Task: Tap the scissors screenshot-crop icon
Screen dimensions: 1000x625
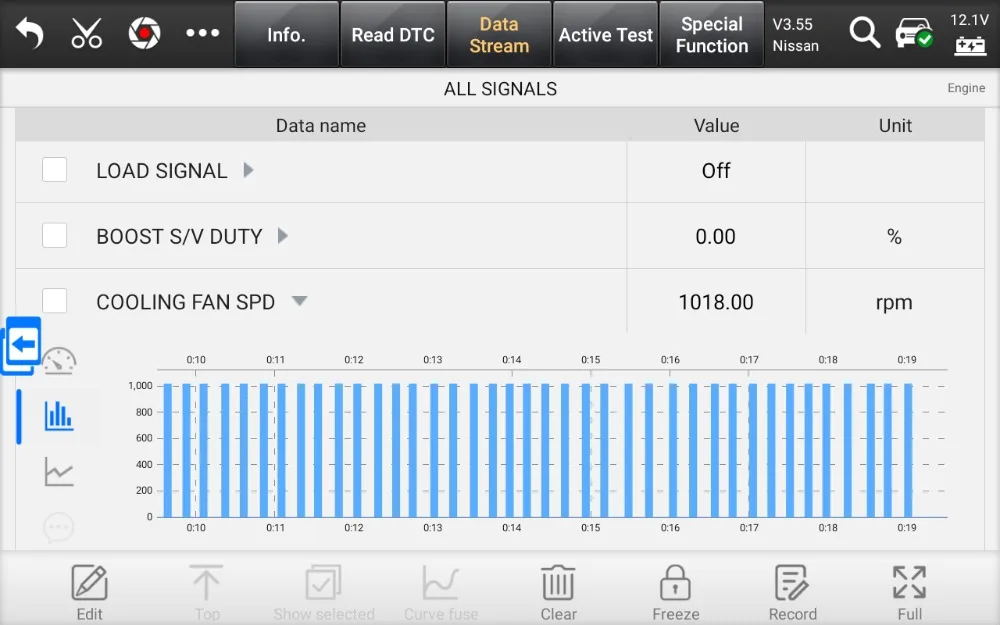Action: click(87, 33)
